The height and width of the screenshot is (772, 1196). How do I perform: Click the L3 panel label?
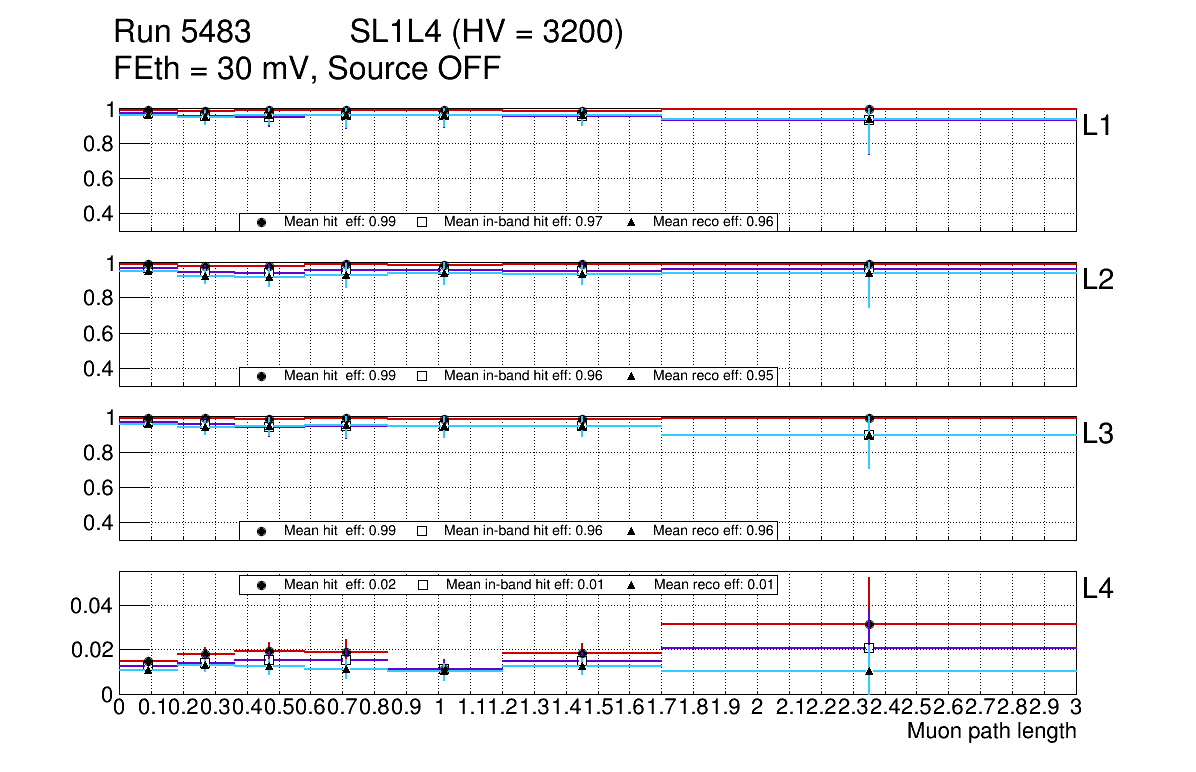[x=1098, y=434]
